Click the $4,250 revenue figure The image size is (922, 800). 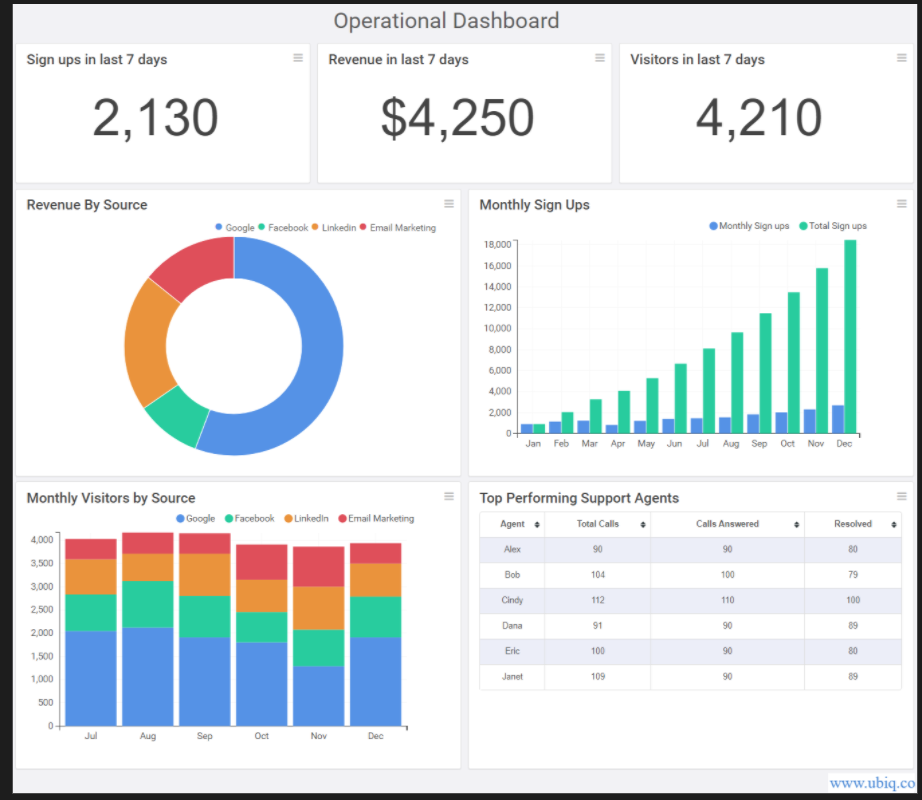click(x=457, y=119)
